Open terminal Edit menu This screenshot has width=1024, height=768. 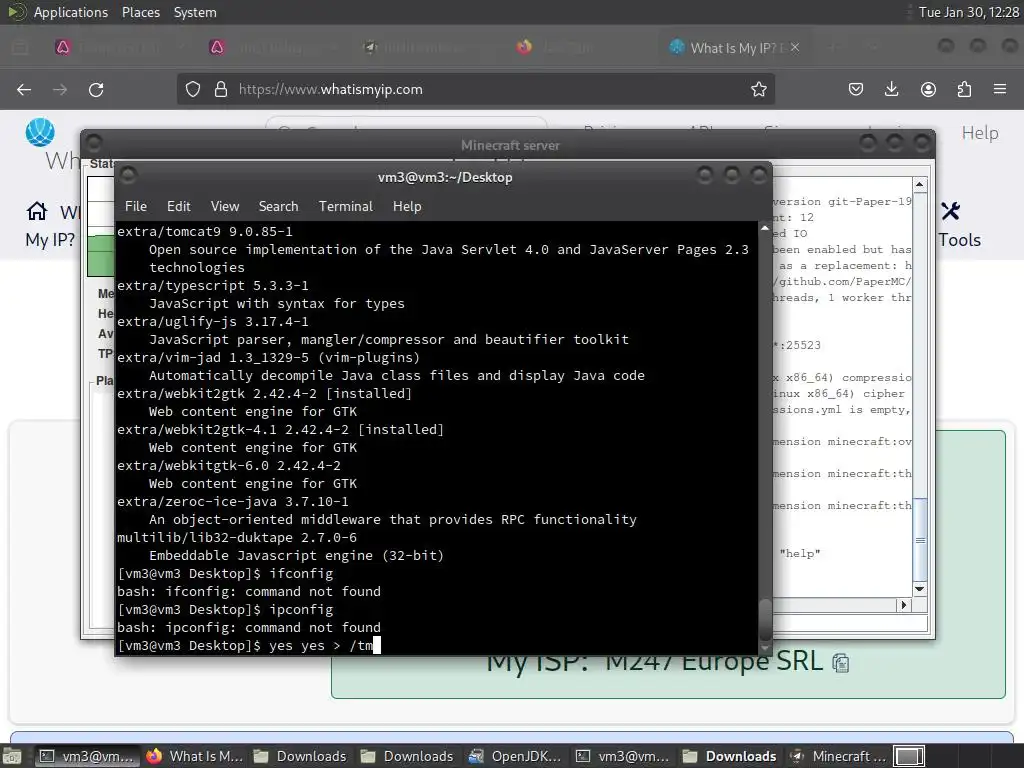pos(178,206)
